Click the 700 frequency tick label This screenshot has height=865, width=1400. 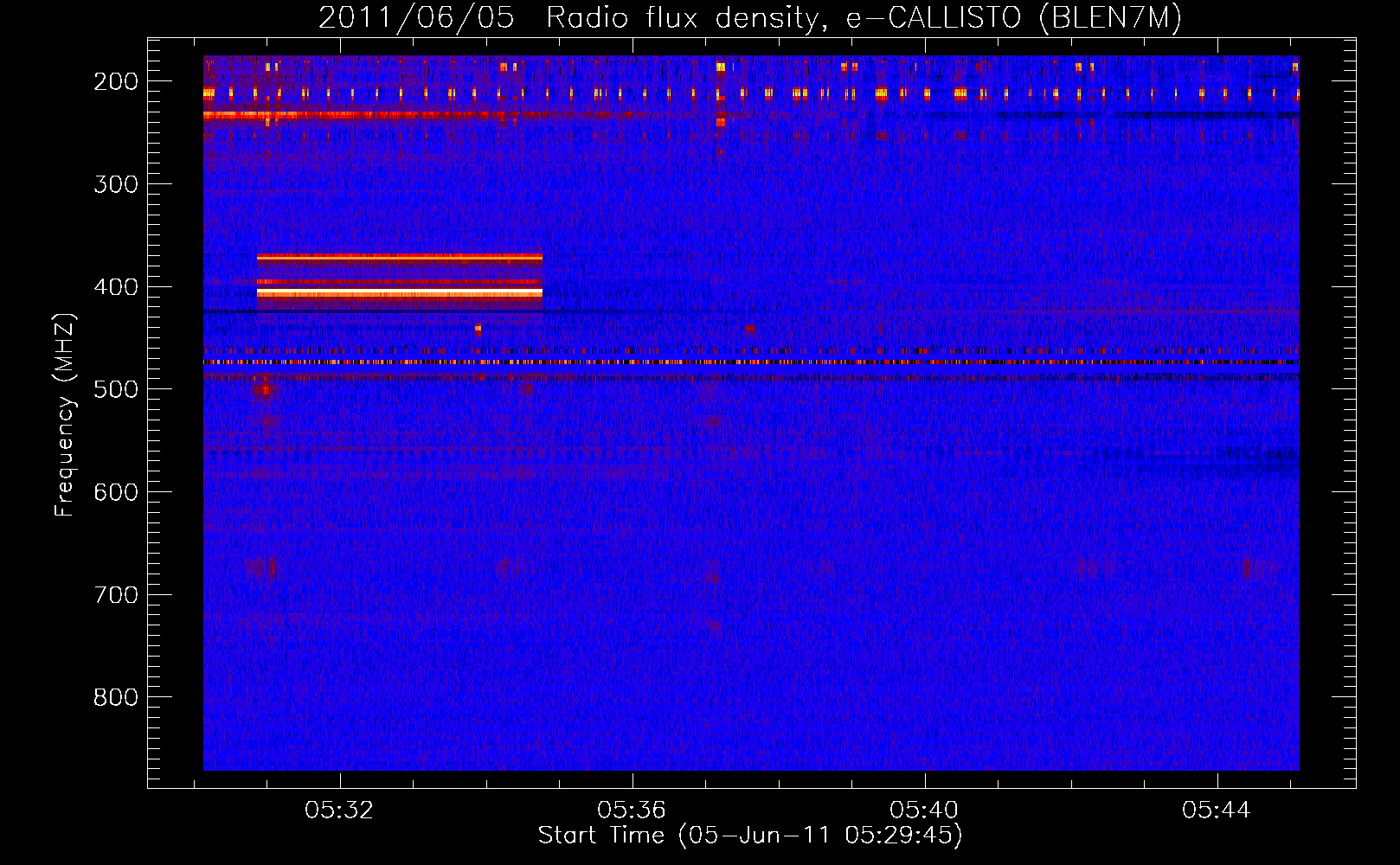tap(115, 595)
